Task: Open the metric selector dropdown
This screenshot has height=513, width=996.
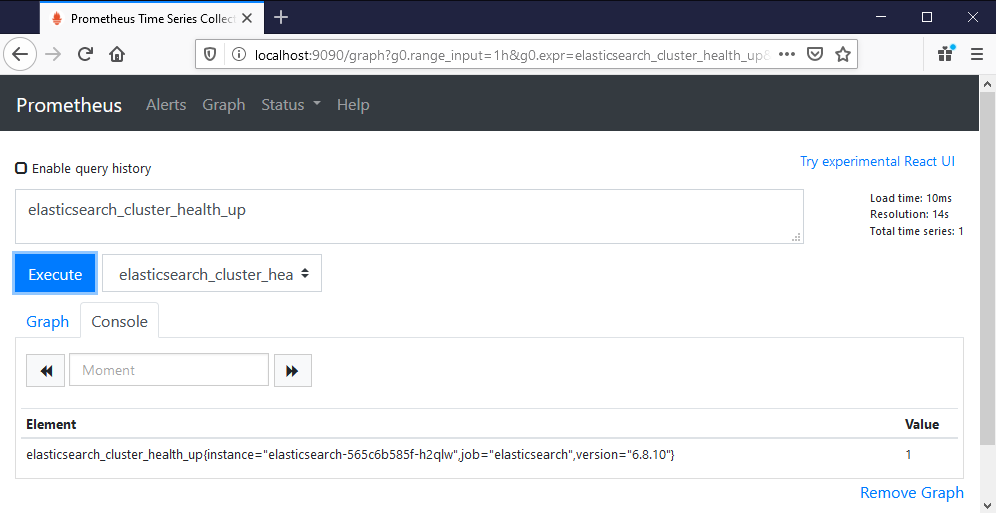Action: pyautogui.click(x=212, y=273)
